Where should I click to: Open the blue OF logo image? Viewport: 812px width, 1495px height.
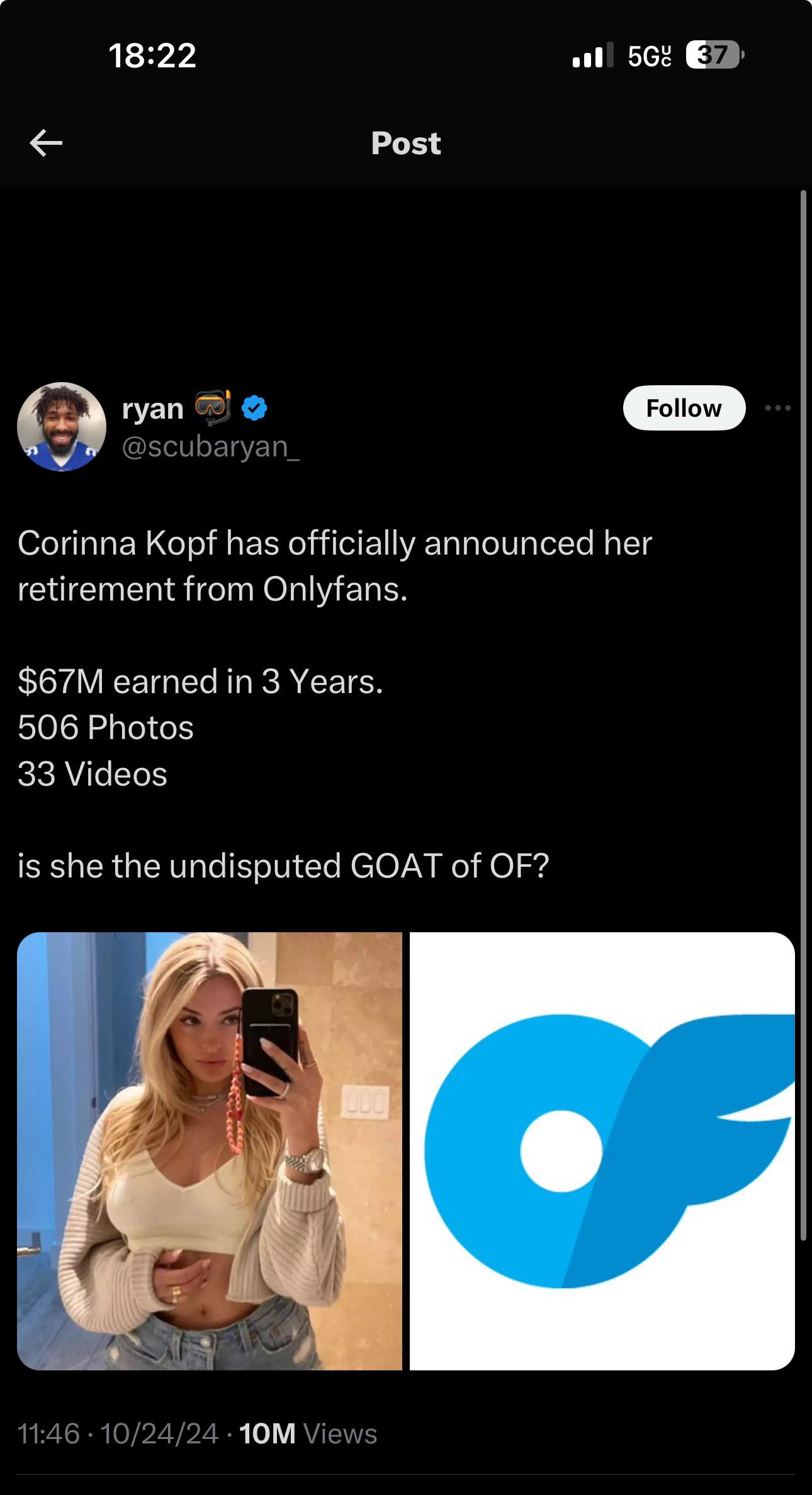point(602,1152)
